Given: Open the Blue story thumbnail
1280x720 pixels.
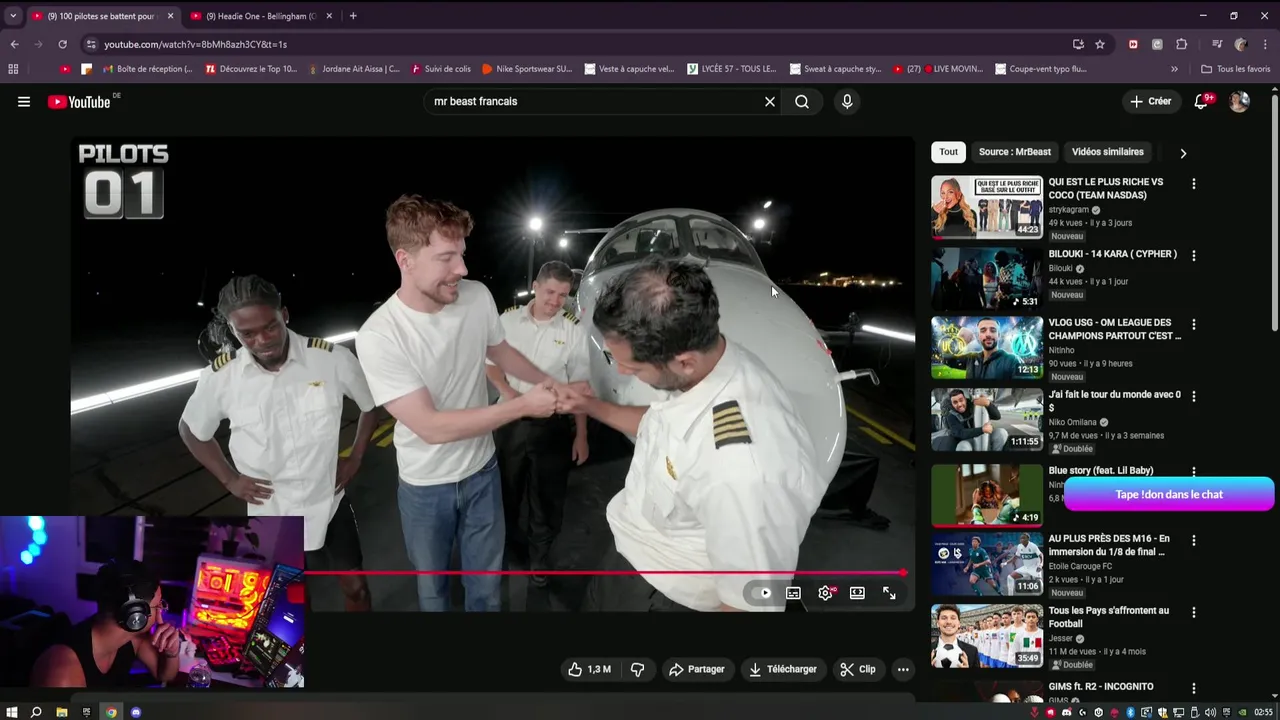Looking at the screenshot, I should click(987, 495).
